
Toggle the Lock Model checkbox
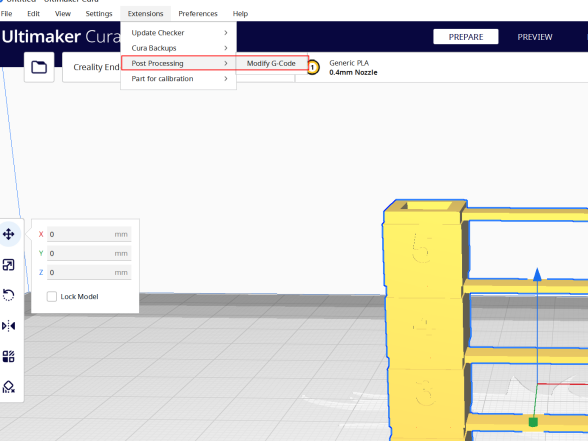[52, 297]
